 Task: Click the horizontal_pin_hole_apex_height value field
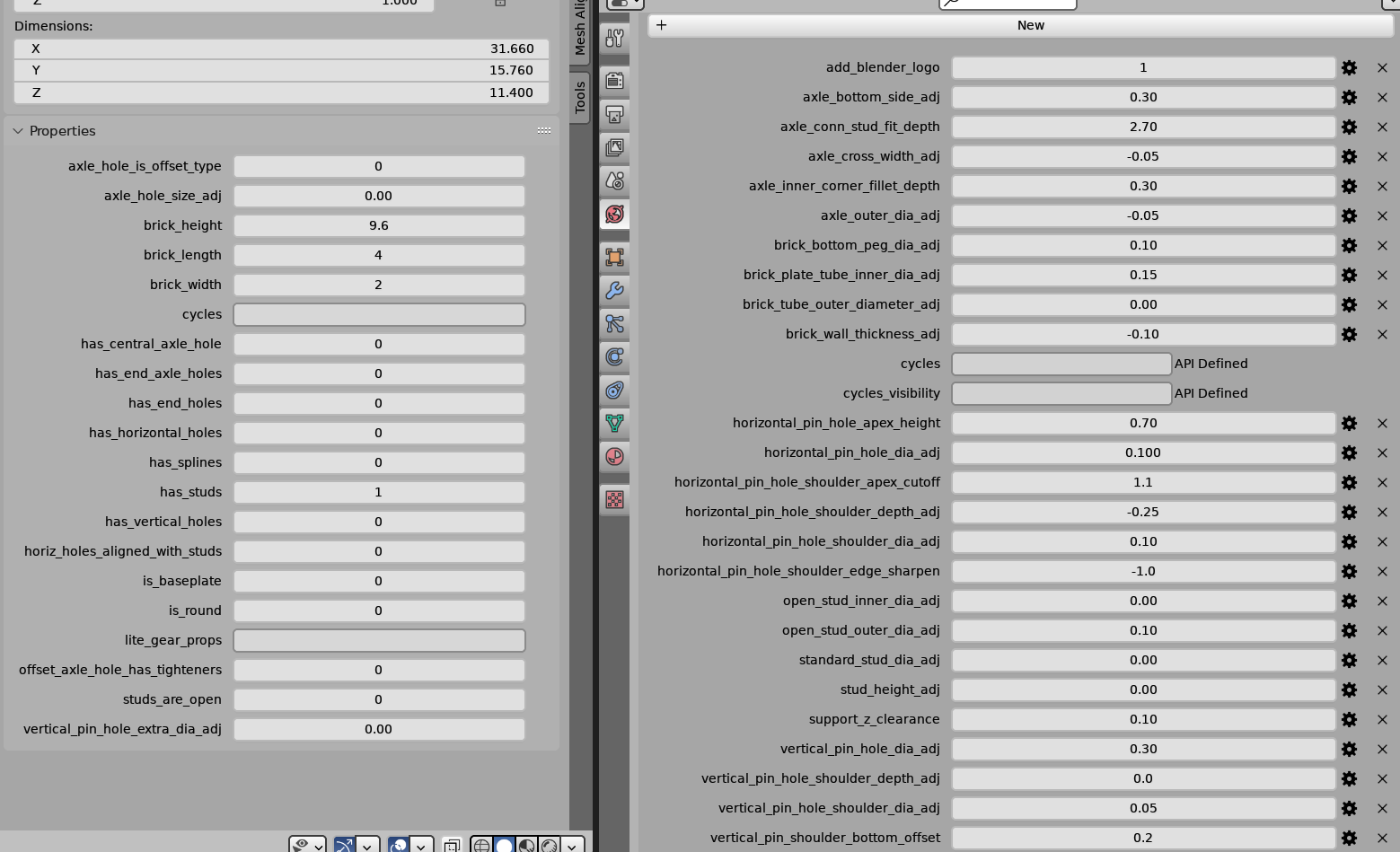pyautogui.click(x=1143, y=423)
